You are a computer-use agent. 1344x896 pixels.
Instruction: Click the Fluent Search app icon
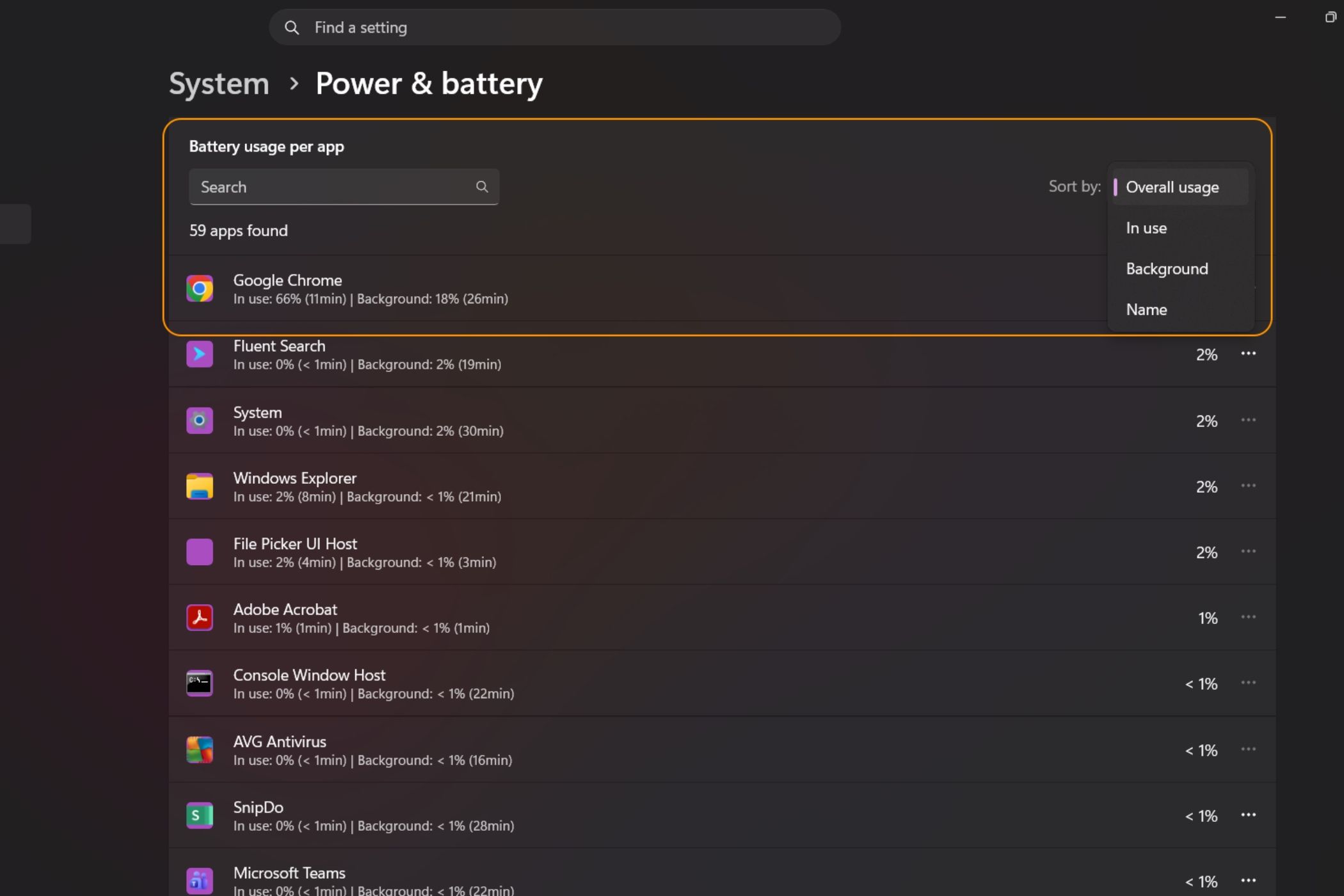click(200, 354)
